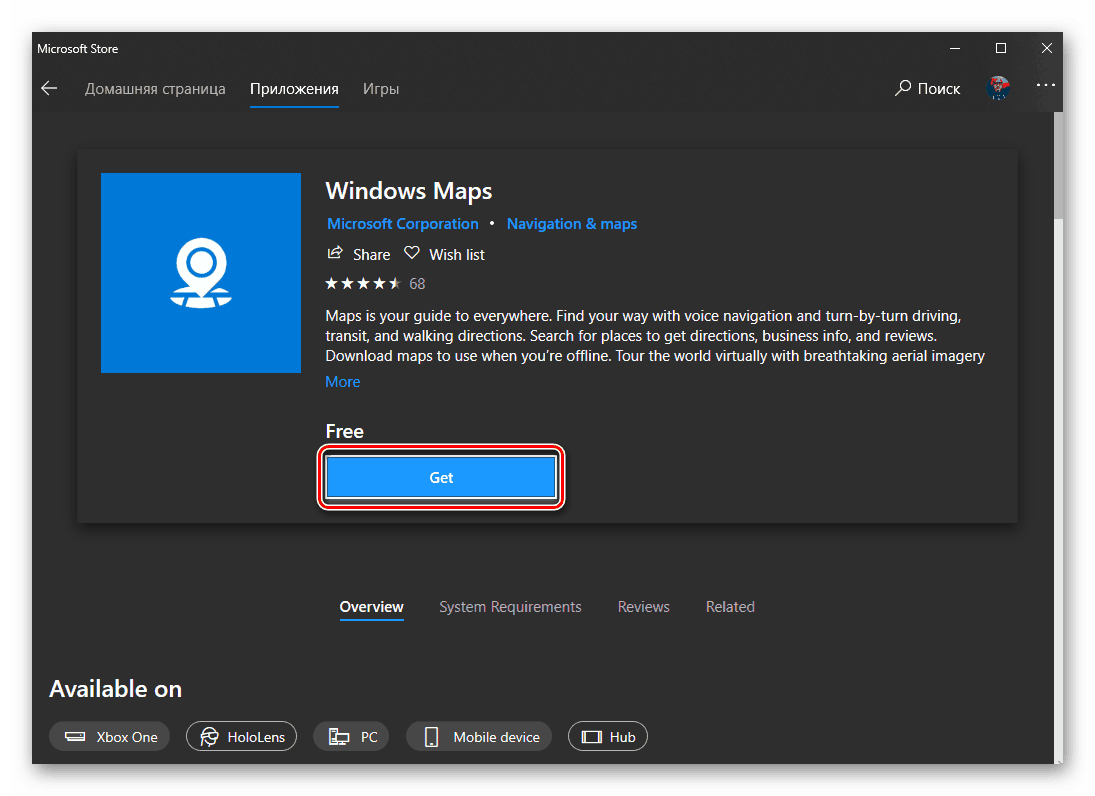Open the Related tab
Viewport: 1095px width, 796px height.
tap(730, 606)
